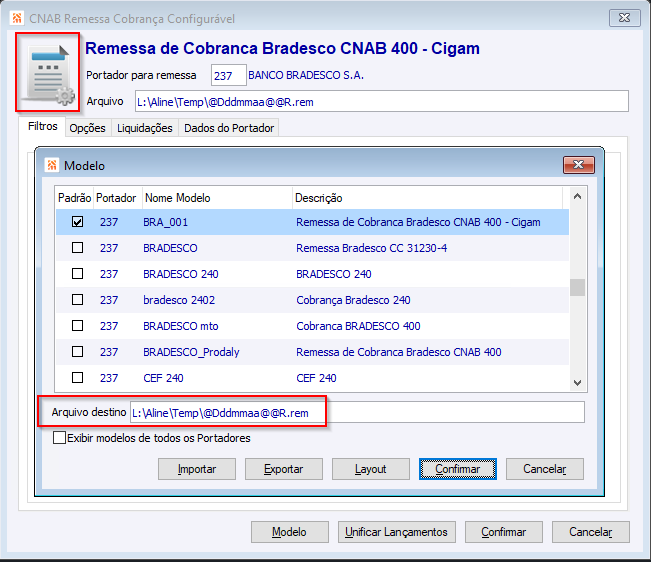Click Cancelar in main window bottom

[x=591, y=532]
